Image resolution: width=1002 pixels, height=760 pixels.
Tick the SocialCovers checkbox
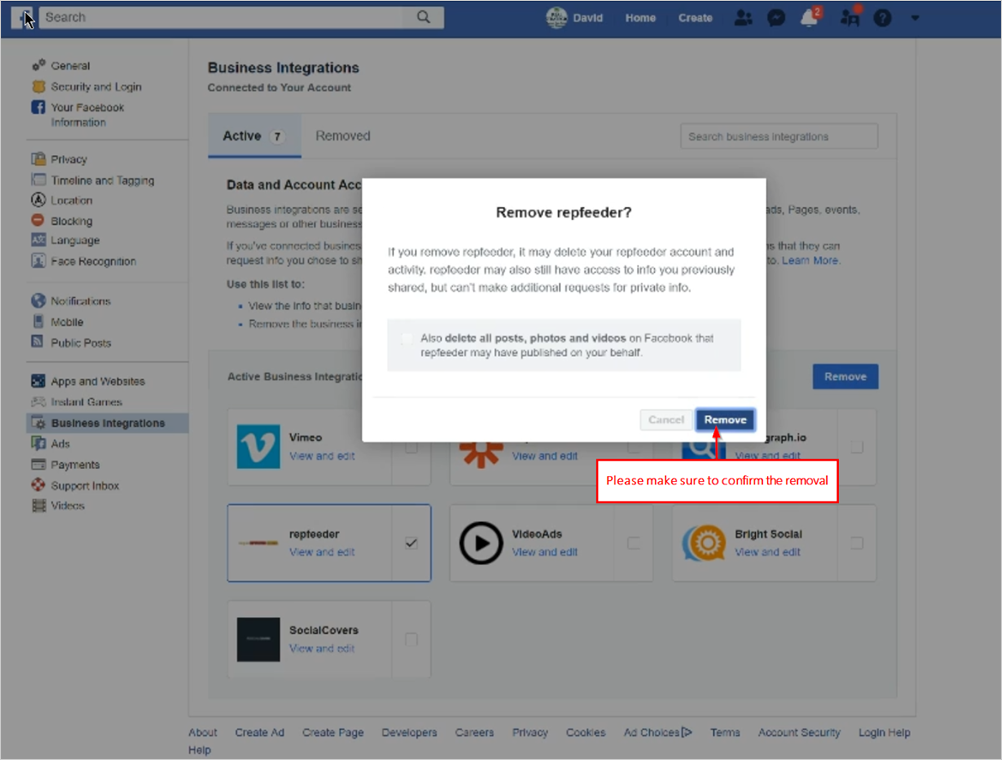[411, 639]
